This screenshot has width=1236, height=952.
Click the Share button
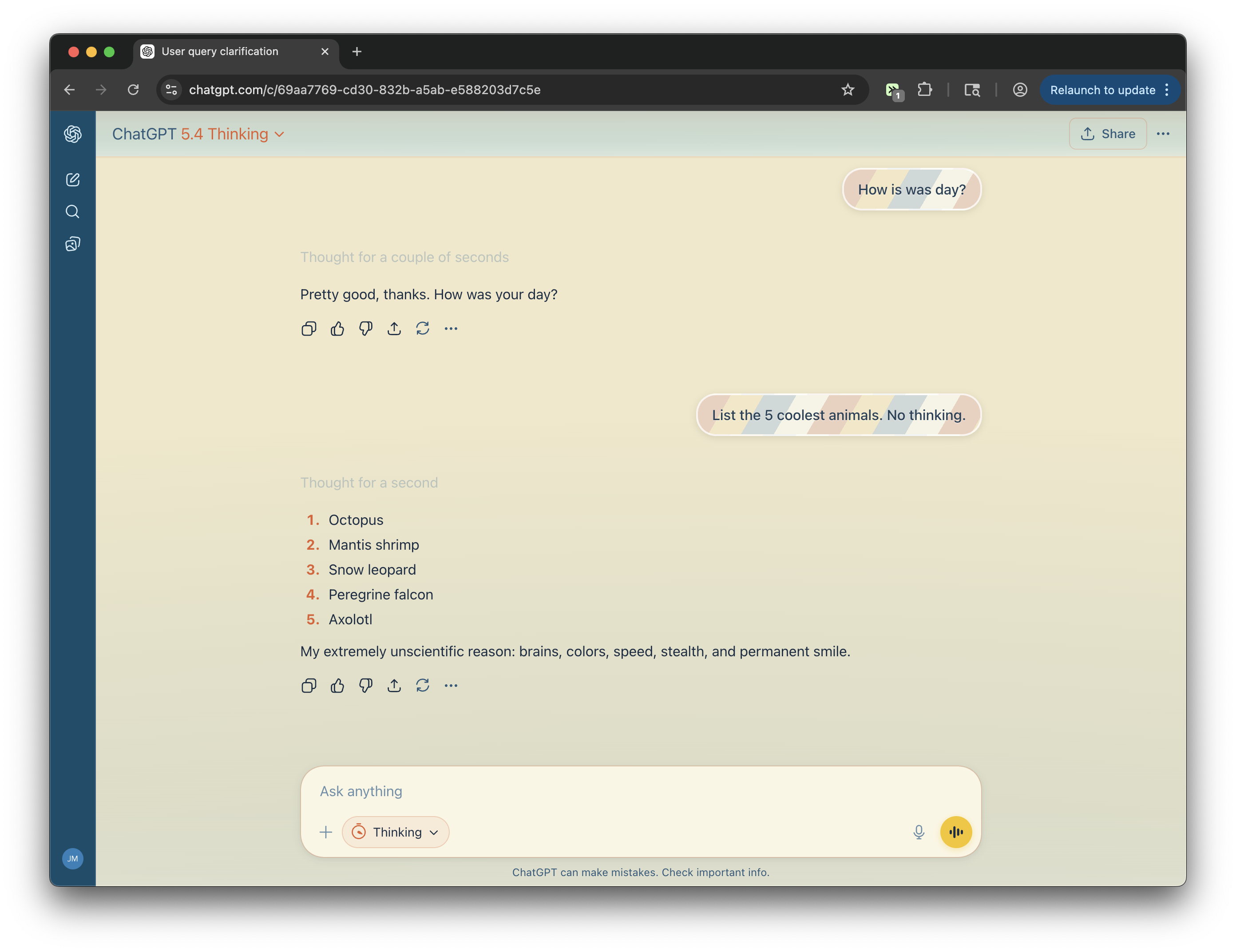pyautogui.click(x=1108, y=134)
